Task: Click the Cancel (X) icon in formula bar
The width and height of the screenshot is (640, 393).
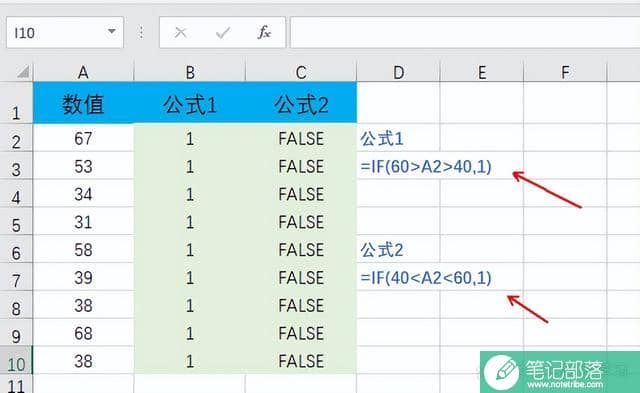Action: 180,32
